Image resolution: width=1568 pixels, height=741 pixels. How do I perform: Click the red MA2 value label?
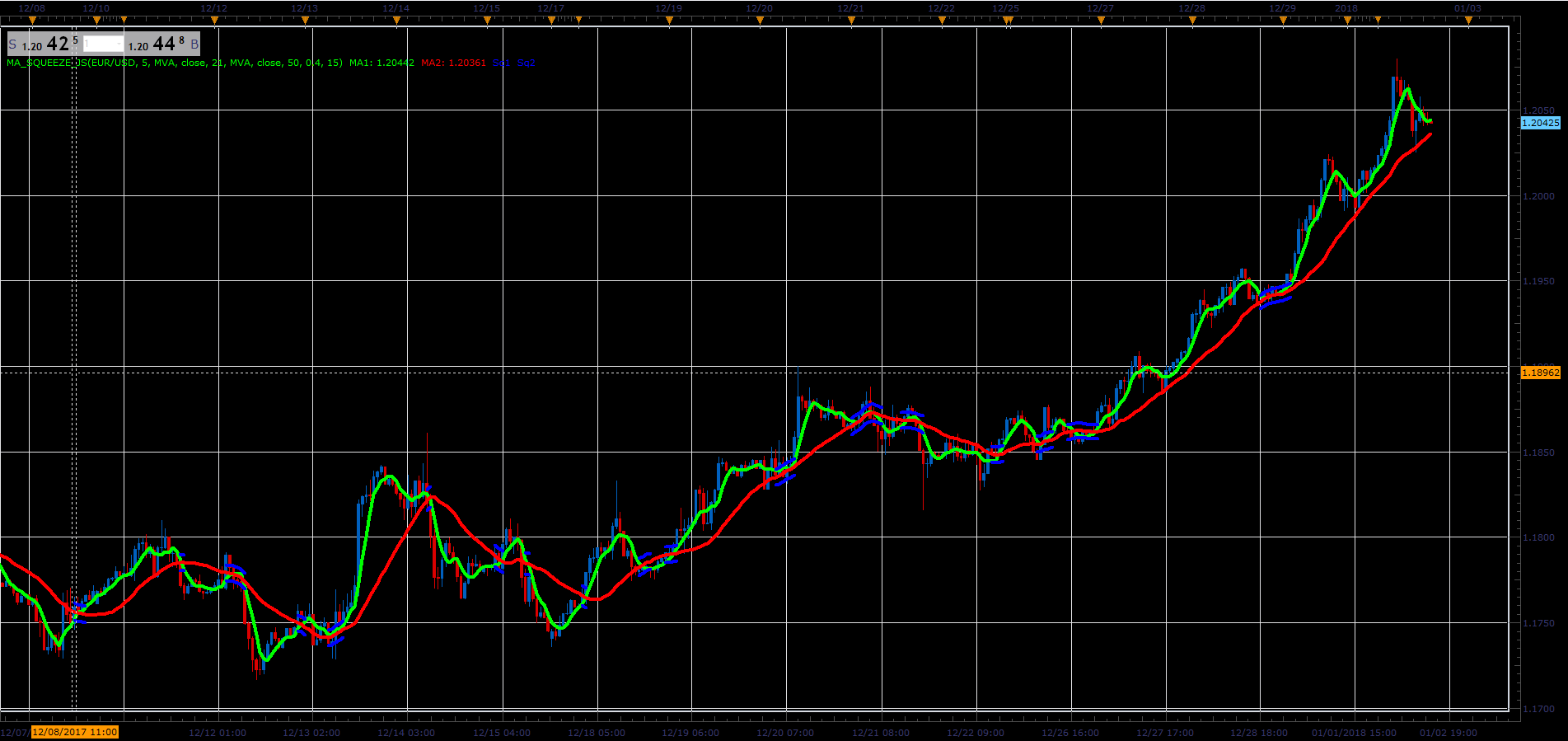(x=453, y=63)
